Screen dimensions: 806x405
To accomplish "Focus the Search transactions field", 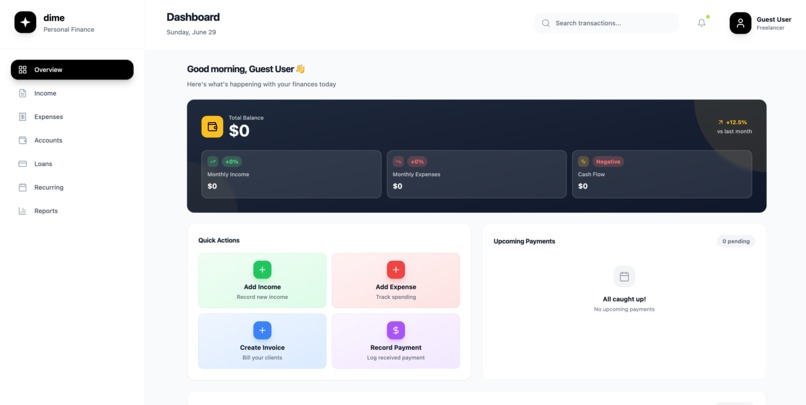I will [x=607, y=23].
